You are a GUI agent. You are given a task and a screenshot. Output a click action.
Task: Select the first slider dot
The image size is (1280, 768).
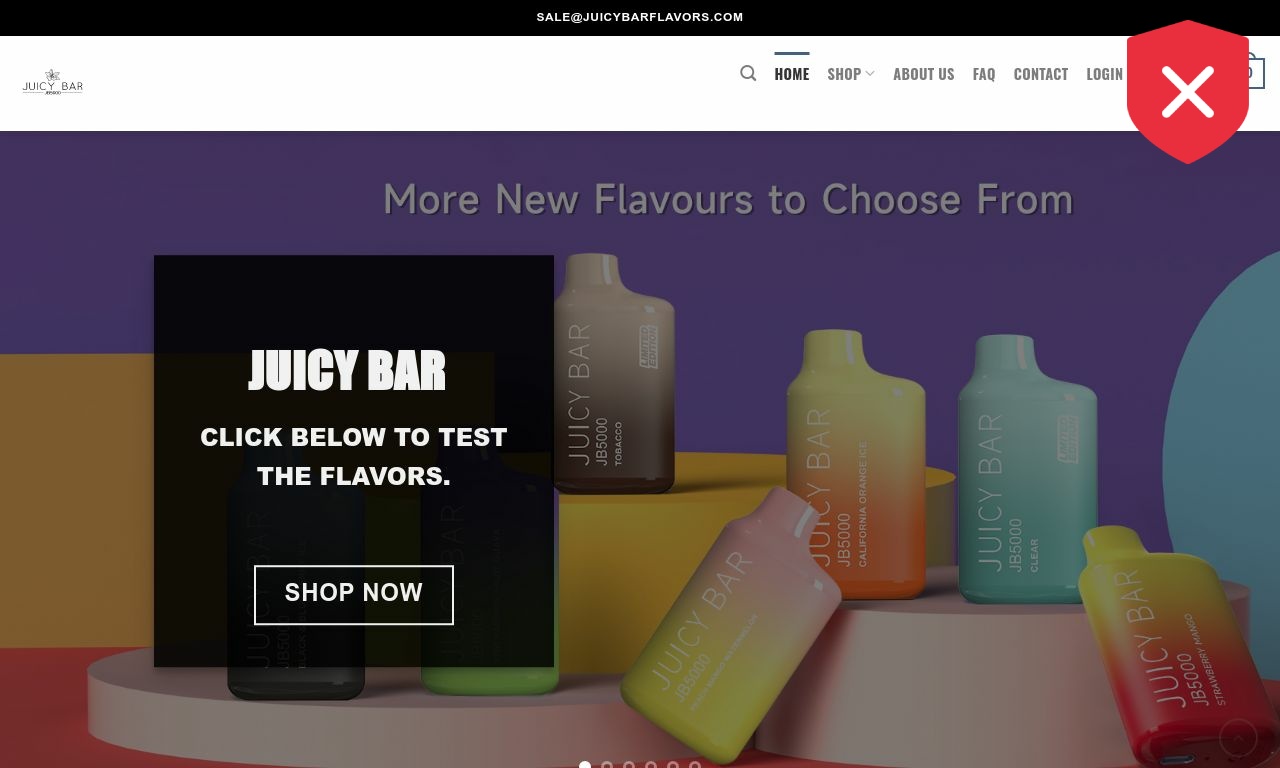(x=585, y=765)
